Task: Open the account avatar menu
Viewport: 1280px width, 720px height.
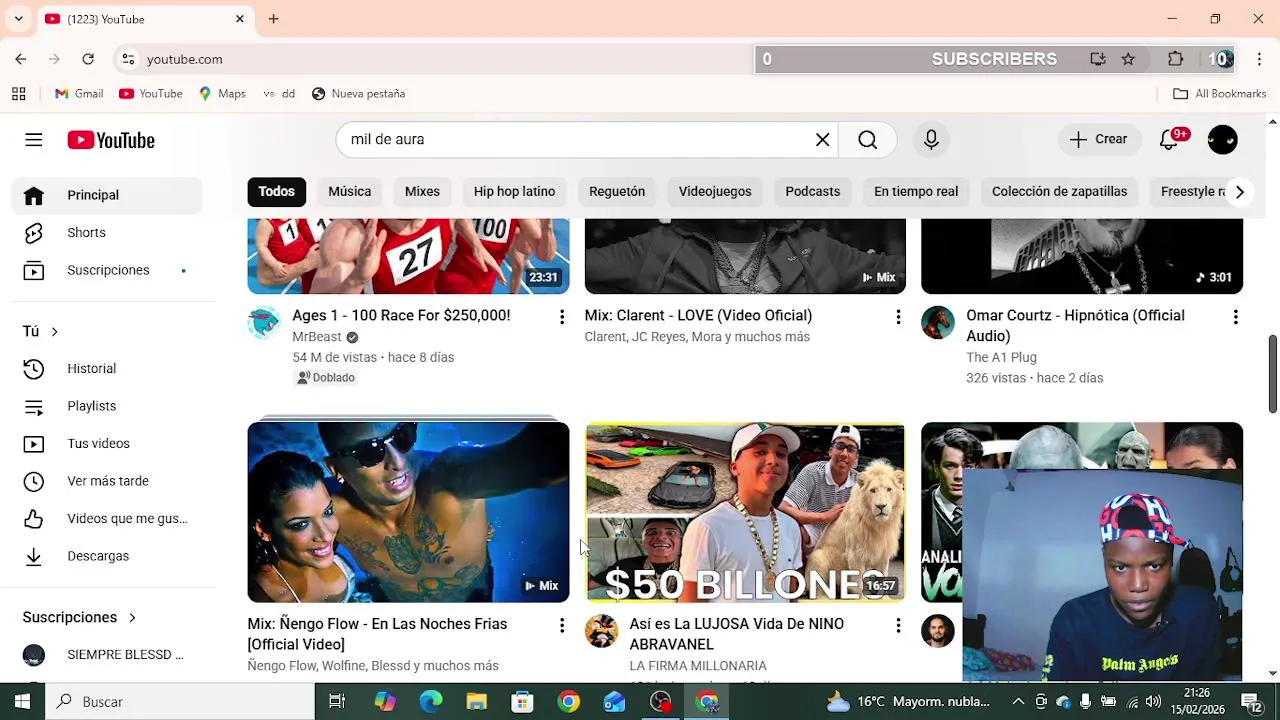Action: 1222,140
